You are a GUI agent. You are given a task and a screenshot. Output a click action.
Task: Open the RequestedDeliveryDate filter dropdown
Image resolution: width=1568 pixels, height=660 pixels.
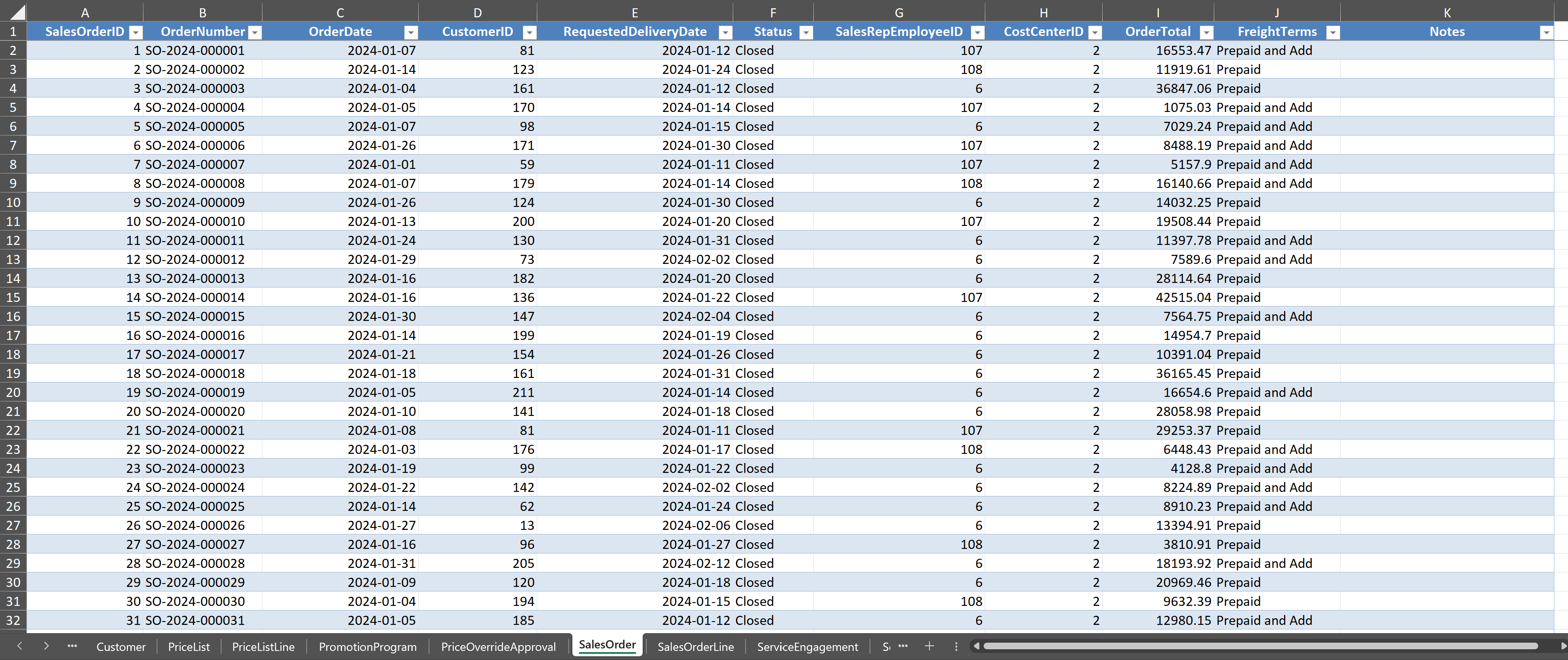click(726, 32)
